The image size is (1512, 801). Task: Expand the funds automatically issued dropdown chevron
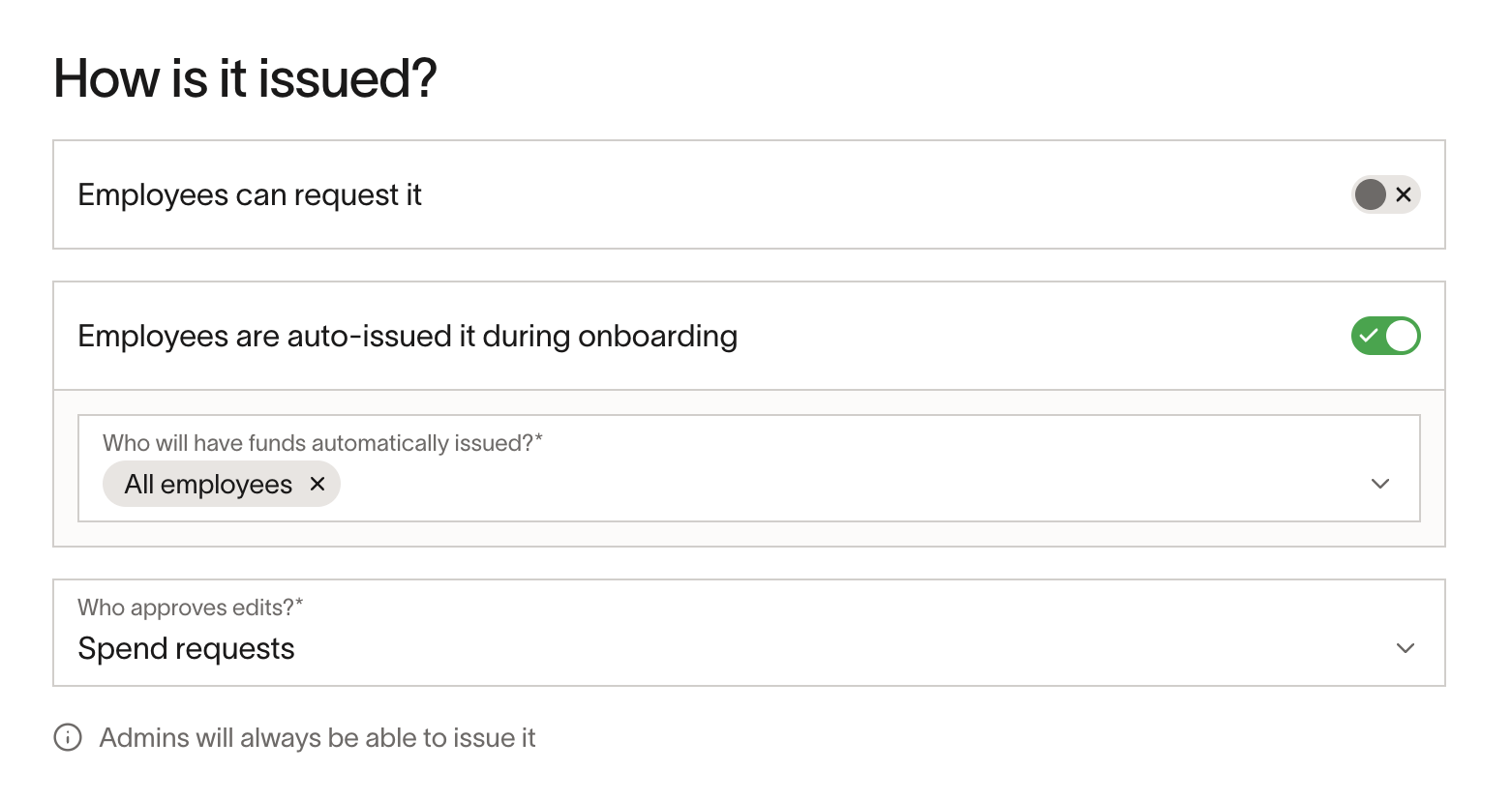point(1380,484)
